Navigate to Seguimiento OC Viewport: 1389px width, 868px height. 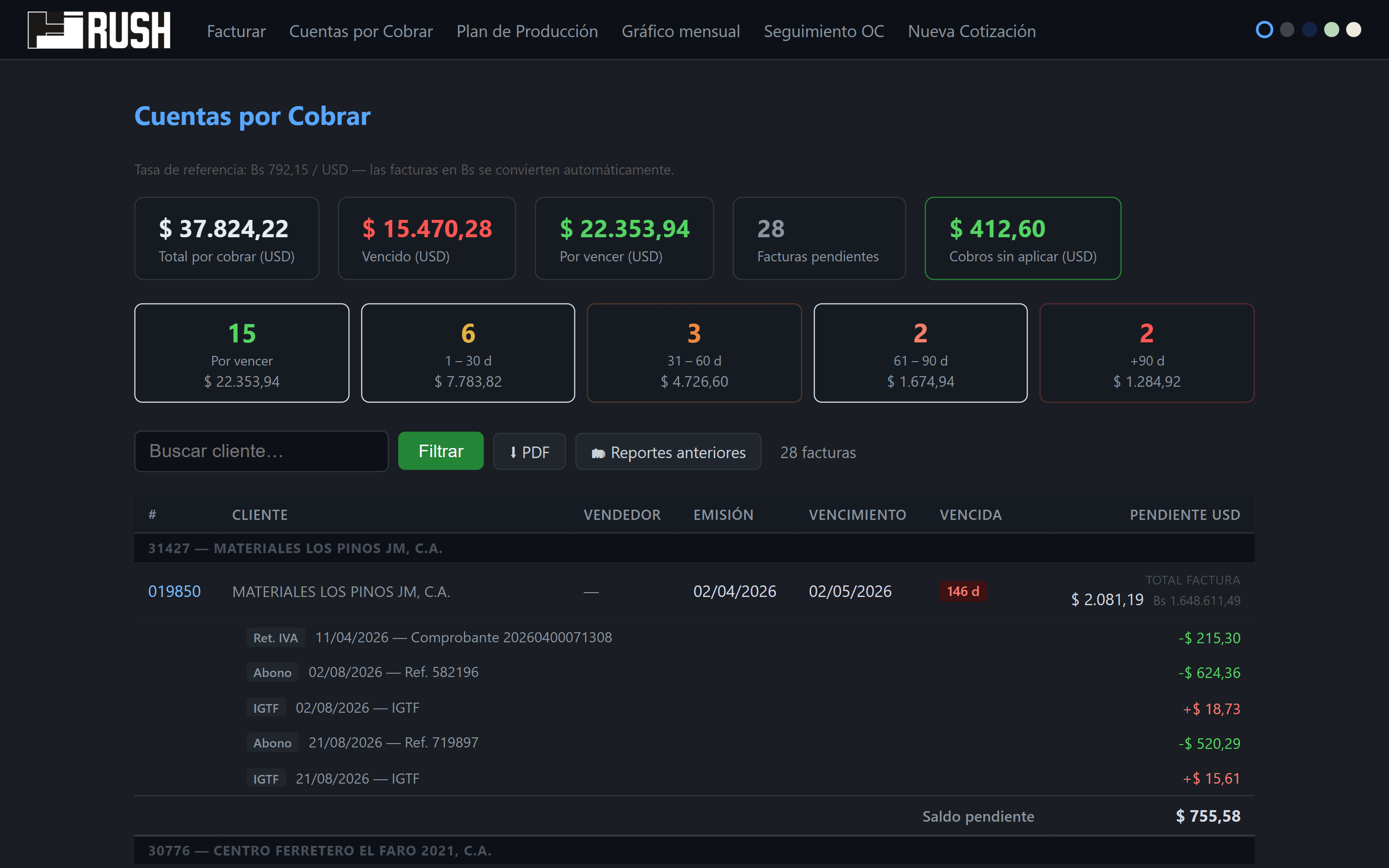[x=824, y=31]
